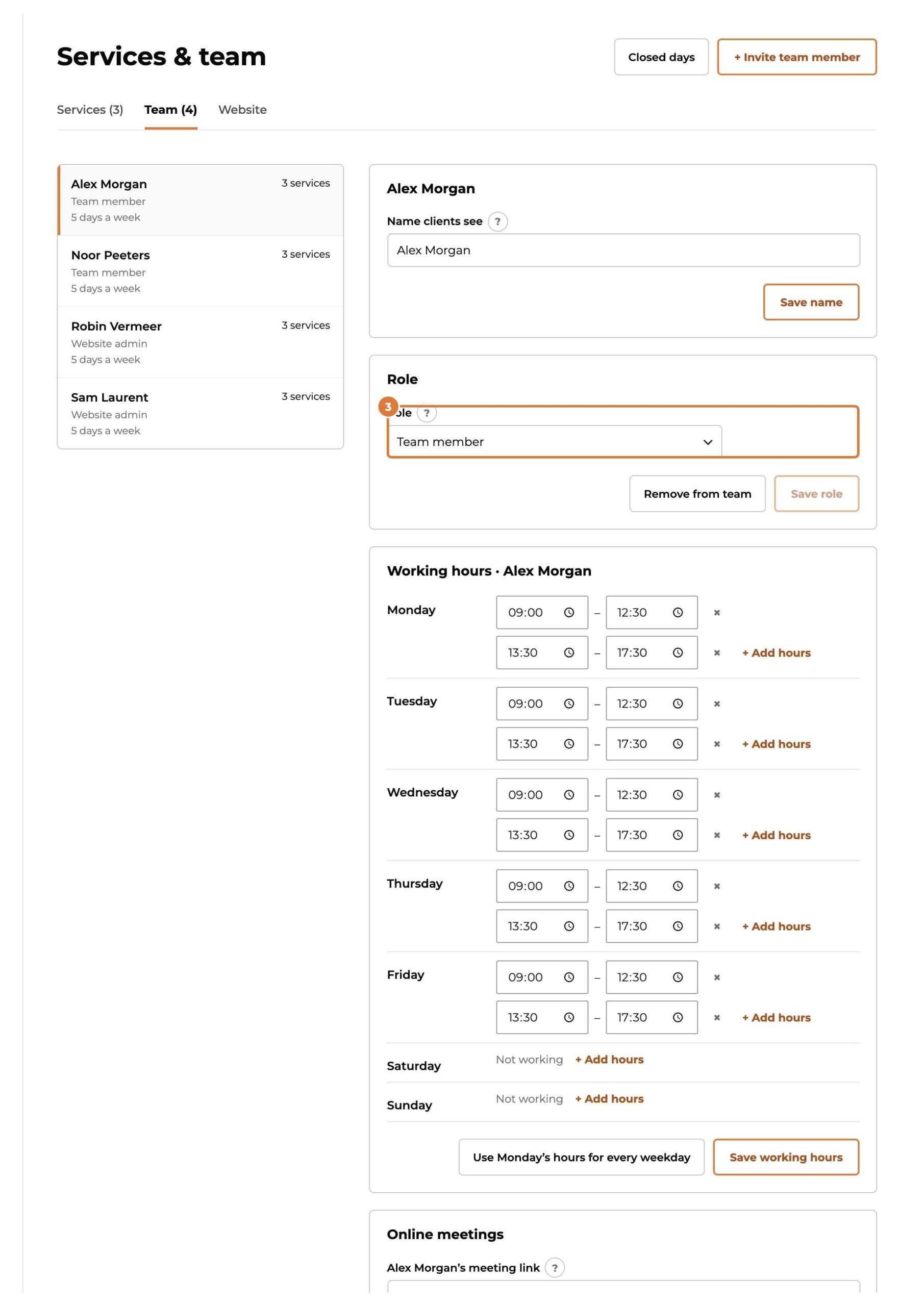Click the Closed days button

[x=661, y=57]
